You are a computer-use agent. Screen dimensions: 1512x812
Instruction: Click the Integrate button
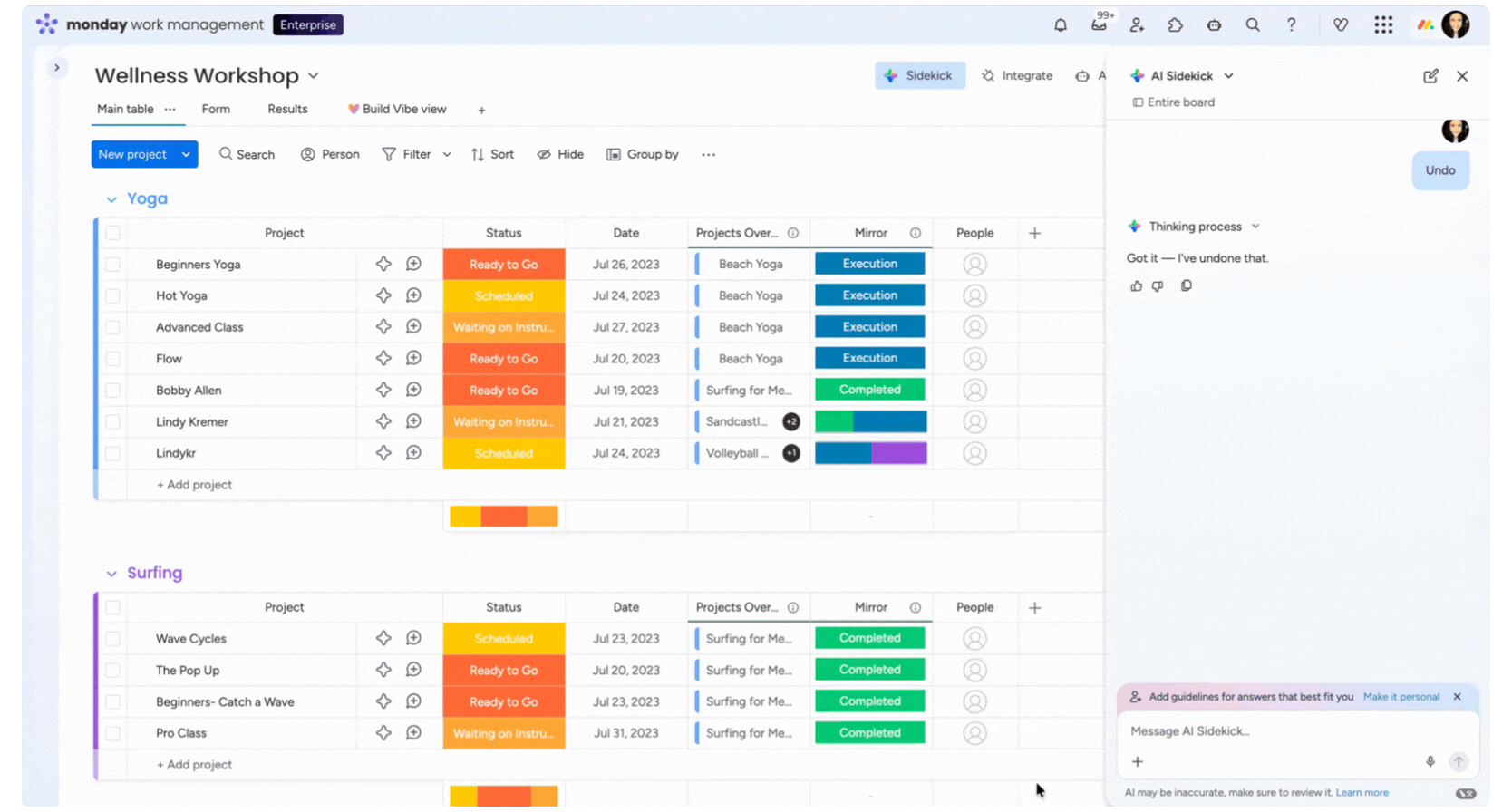pos(1017,76)
